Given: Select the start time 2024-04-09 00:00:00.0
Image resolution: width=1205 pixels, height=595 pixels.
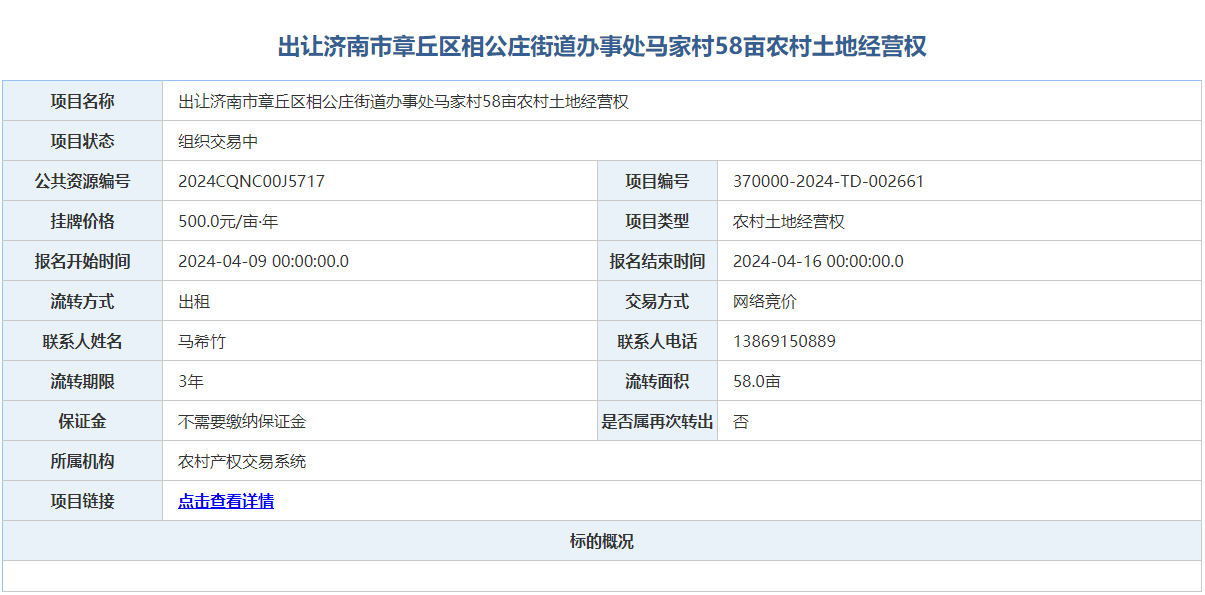Looking at the screenshot, I should click(x=263, y=261).
